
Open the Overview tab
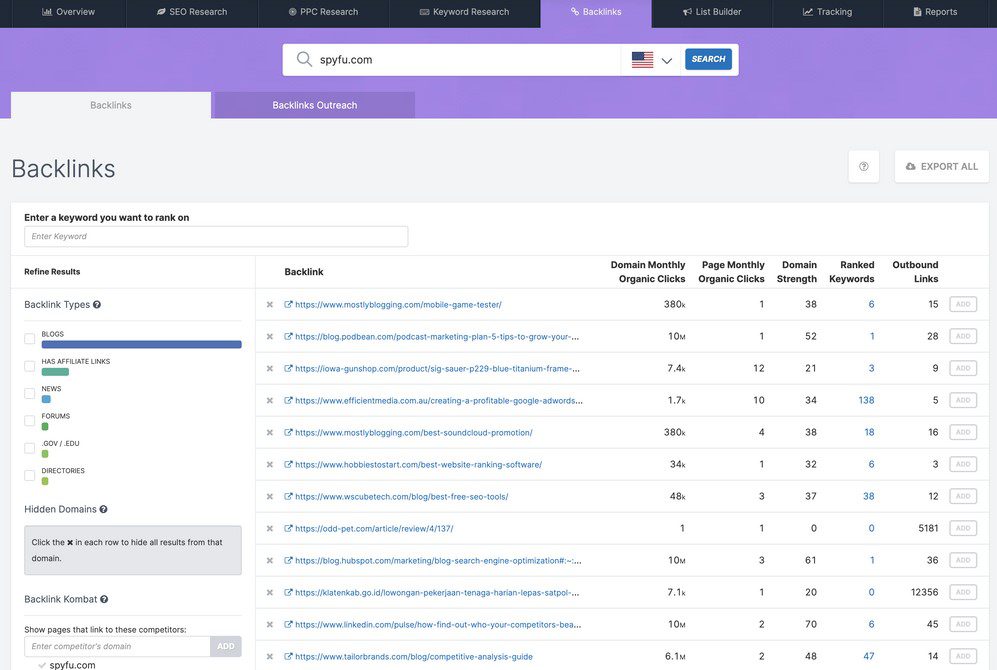[68, 12]
